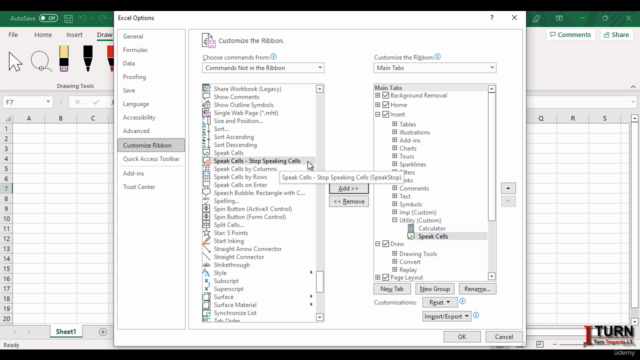640x360 pixels.
Task: Click the Spin Button (ActiveX Control) icon
Action: 207,209
